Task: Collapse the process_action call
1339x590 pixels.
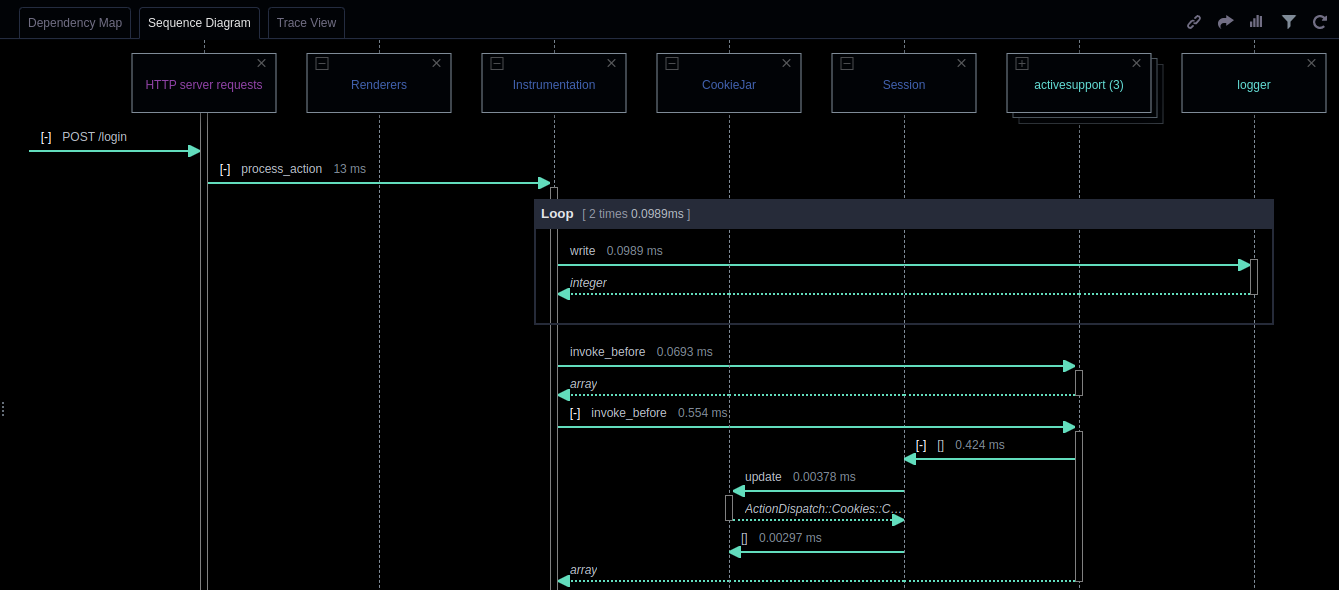Action: [x=225, y=169]
